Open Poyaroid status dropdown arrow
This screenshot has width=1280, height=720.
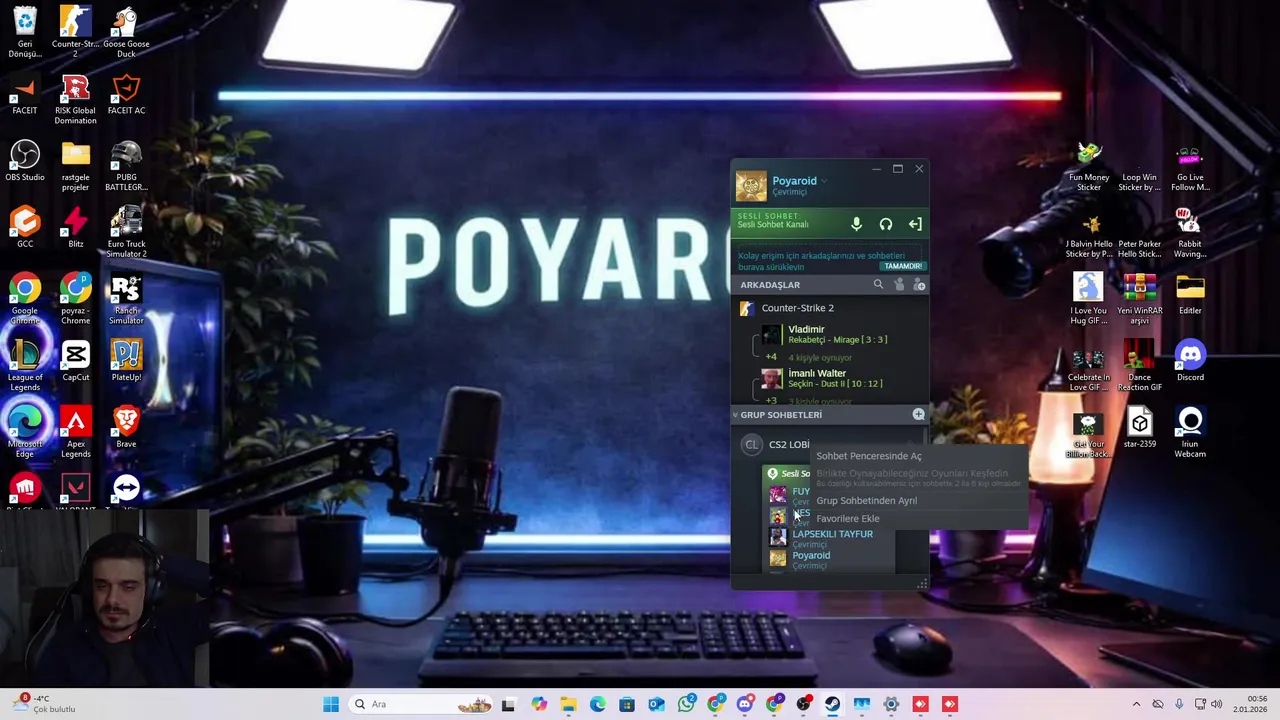tap(825, 182)
